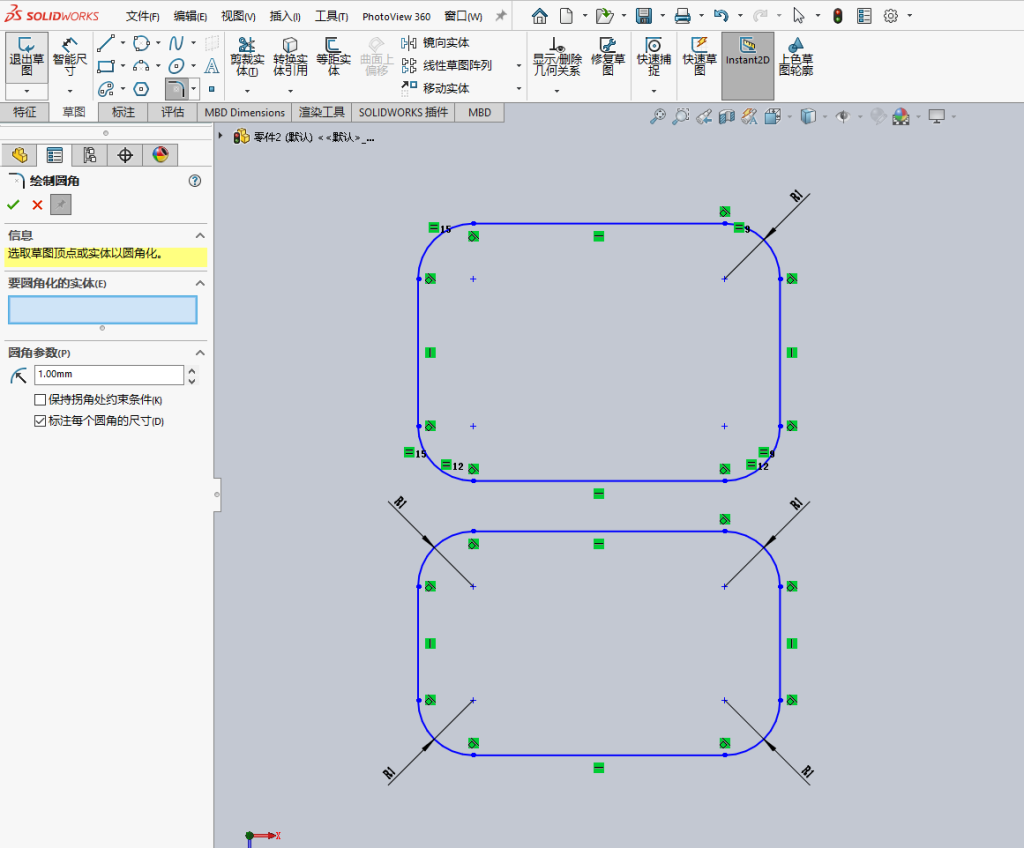Expand the 零件2 feature tree arrow
This screenshot has width=1024, height=848.
pos(221,136)
